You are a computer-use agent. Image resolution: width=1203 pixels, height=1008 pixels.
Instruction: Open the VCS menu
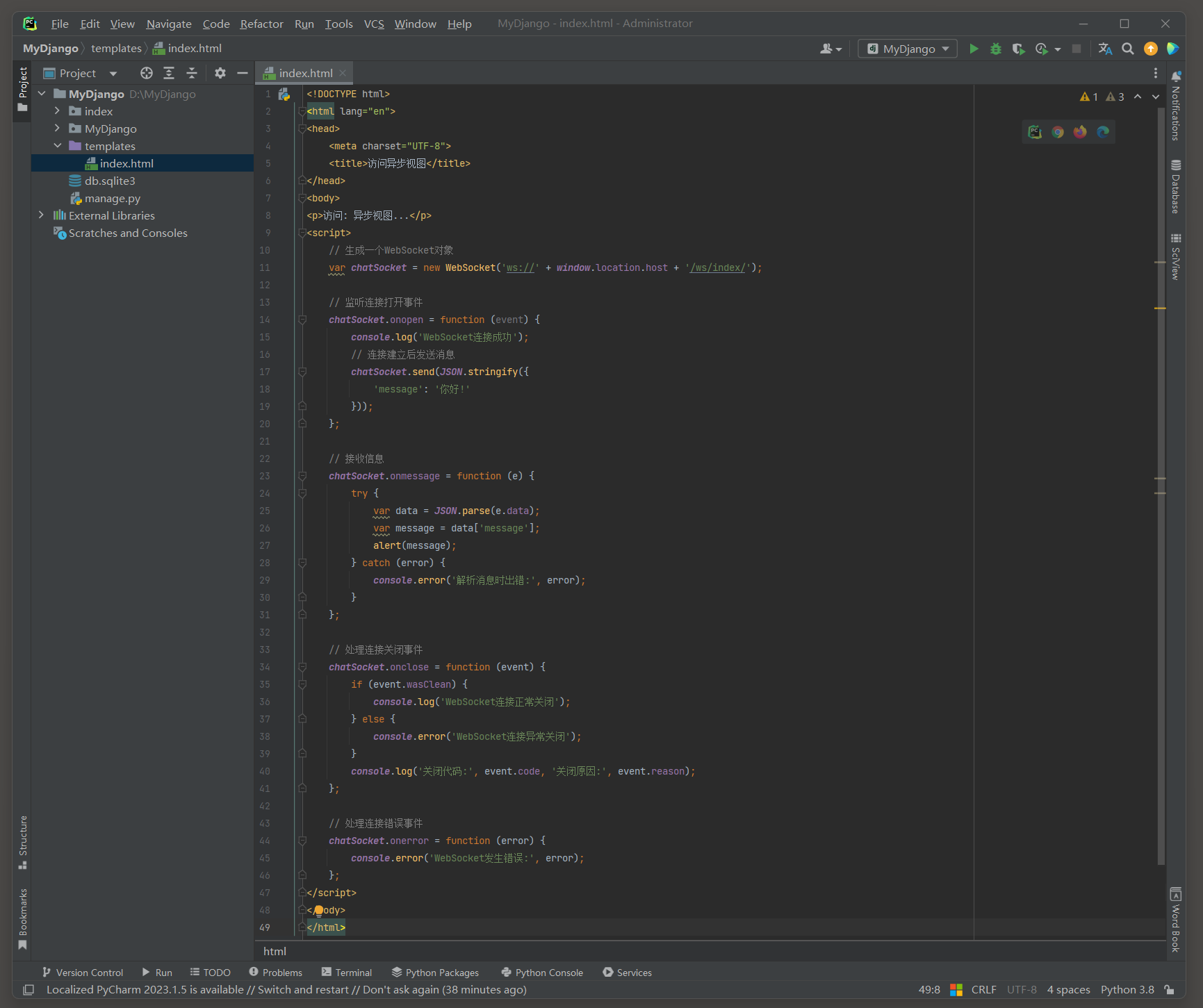pos(374,24)
